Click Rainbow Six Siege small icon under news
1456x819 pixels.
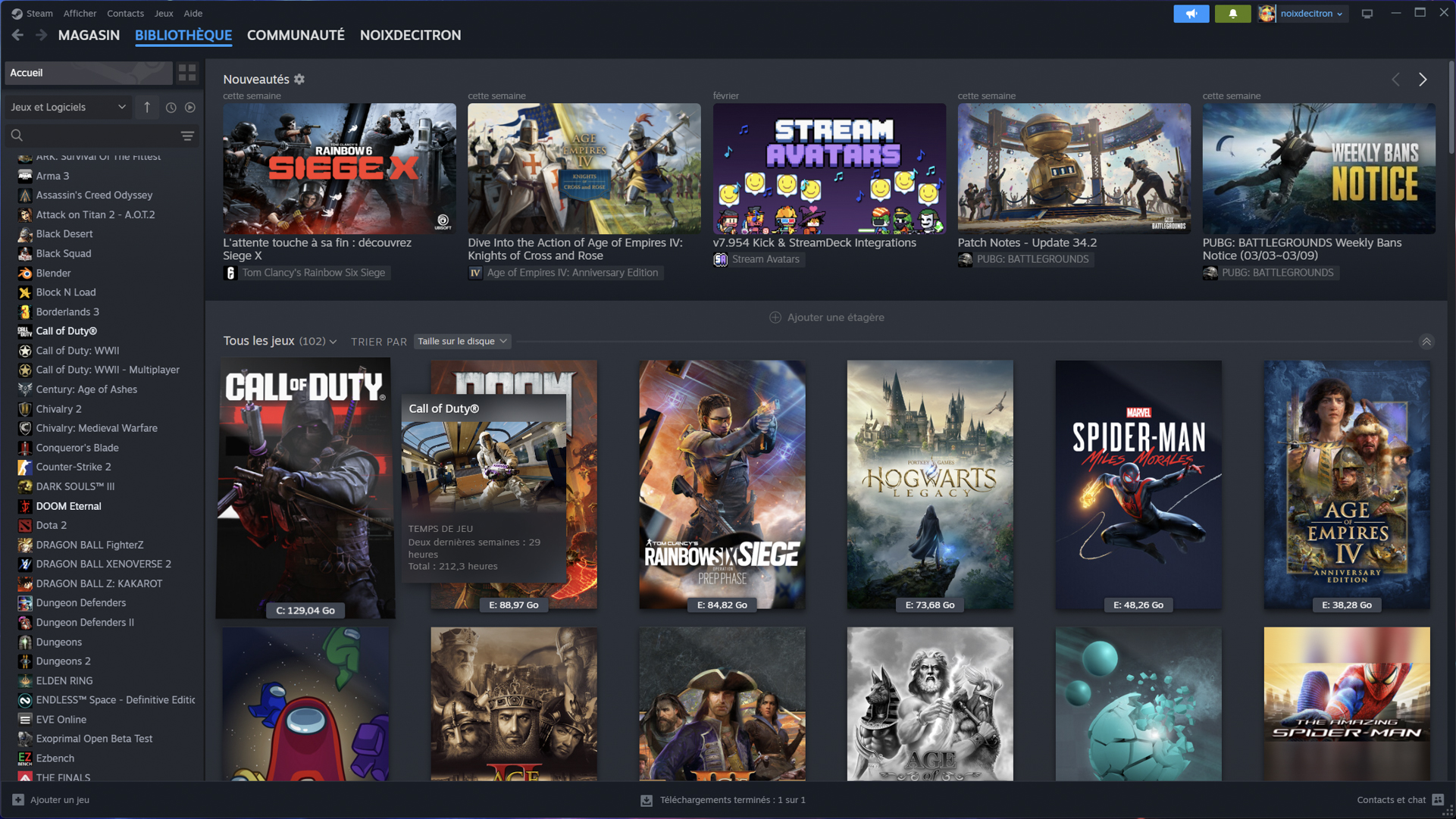pyautogui.click(x=231, y=273)
